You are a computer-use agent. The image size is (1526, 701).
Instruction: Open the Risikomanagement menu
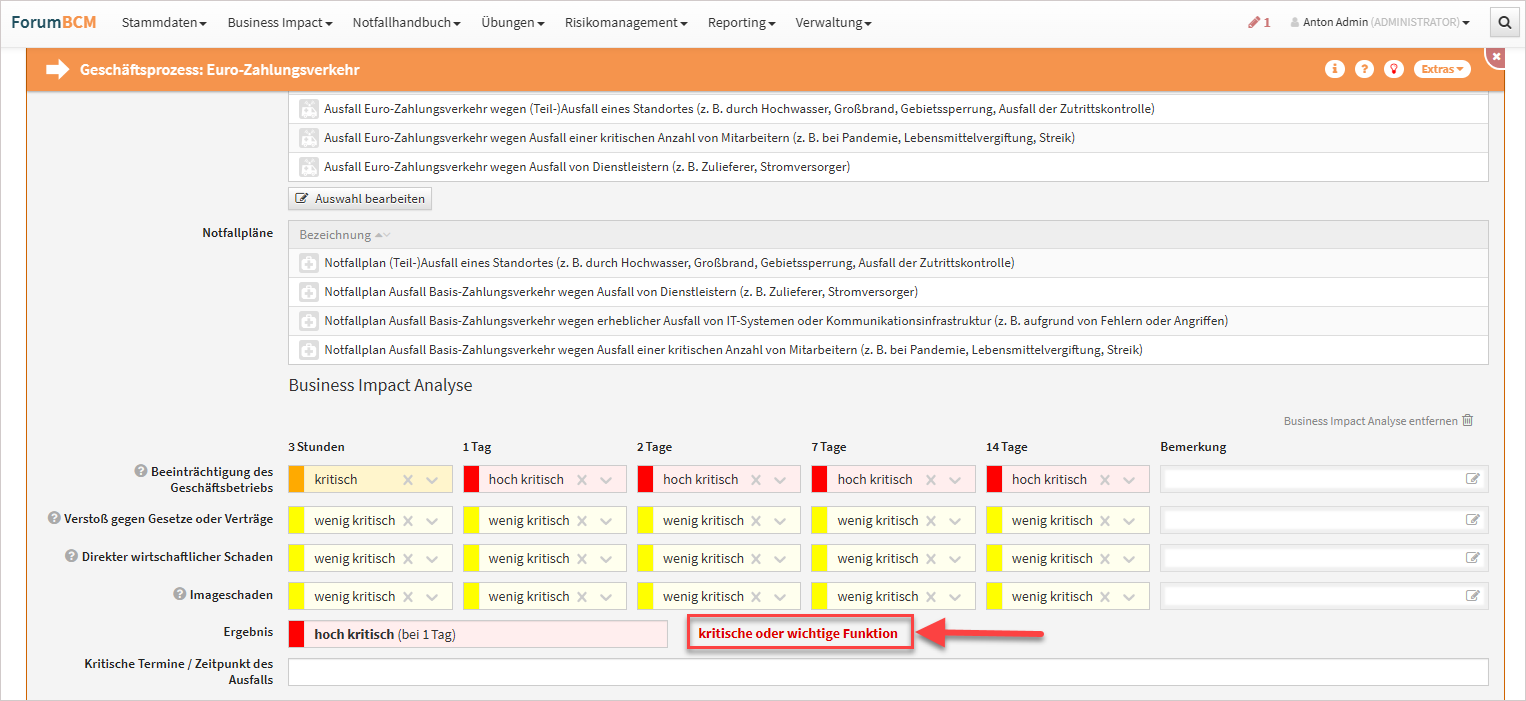click(626, 22)
